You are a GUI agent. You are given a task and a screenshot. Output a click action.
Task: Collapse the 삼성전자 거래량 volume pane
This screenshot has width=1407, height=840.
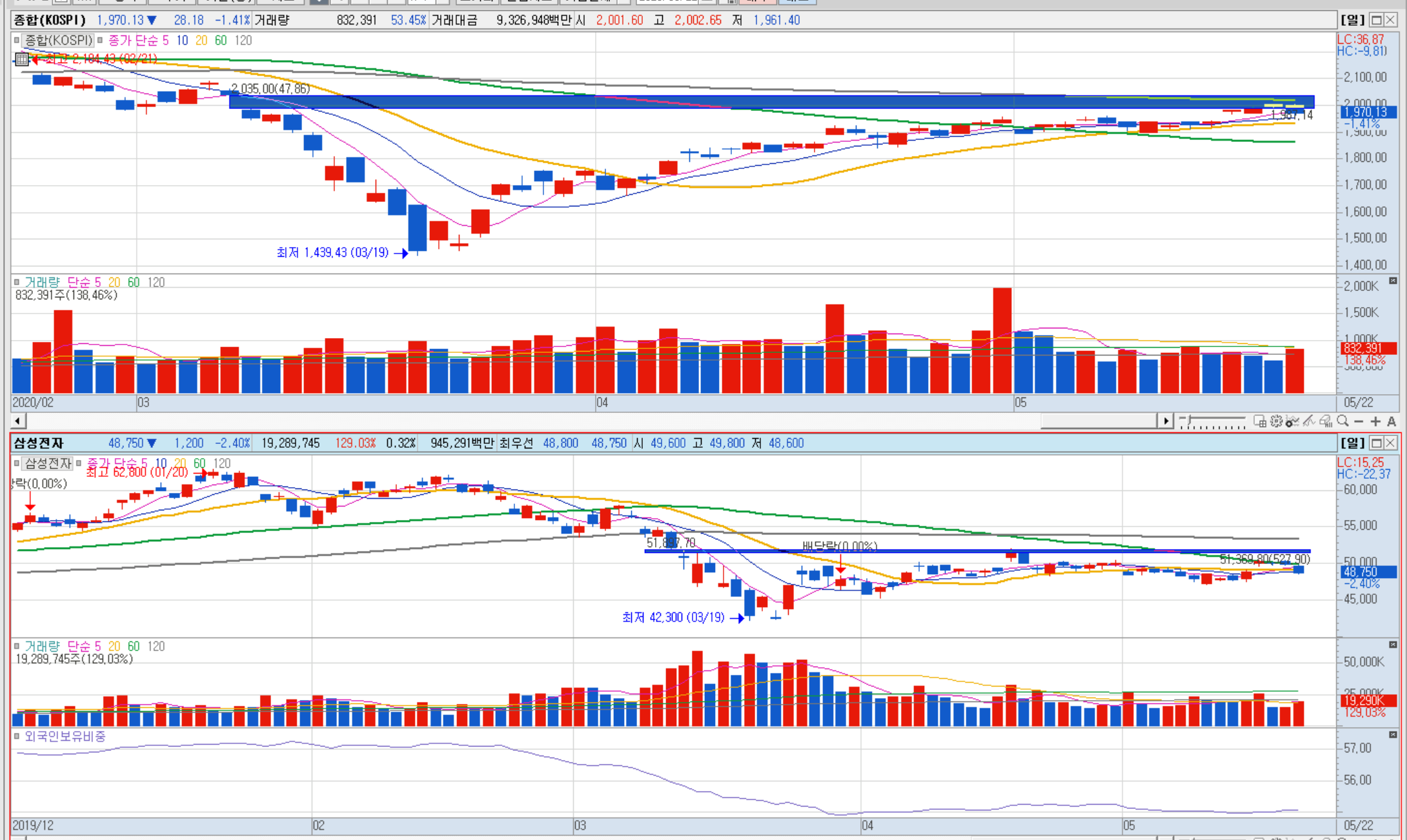click(x=1393, y=645)
